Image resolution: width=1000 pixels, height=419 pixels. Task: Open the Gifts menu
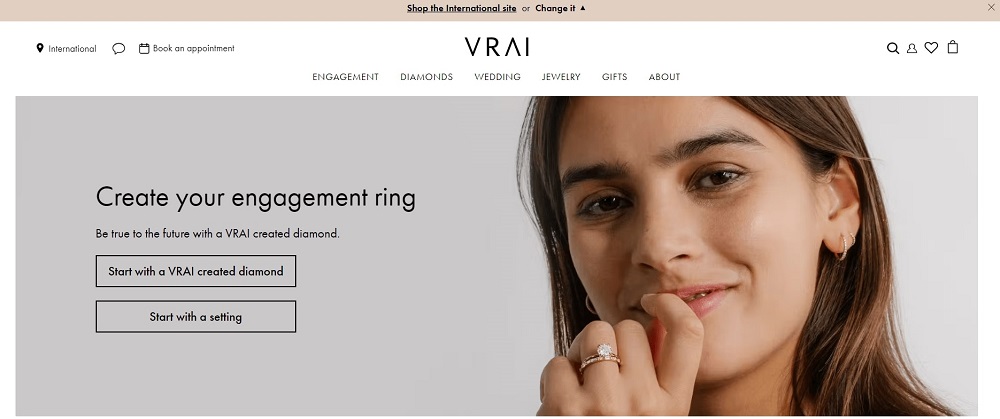[614, 77]
